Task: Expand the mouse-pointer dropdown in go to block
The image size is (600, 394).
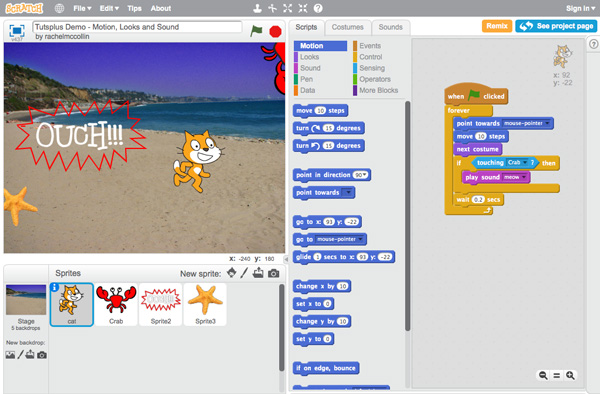Action: (360, 239)
